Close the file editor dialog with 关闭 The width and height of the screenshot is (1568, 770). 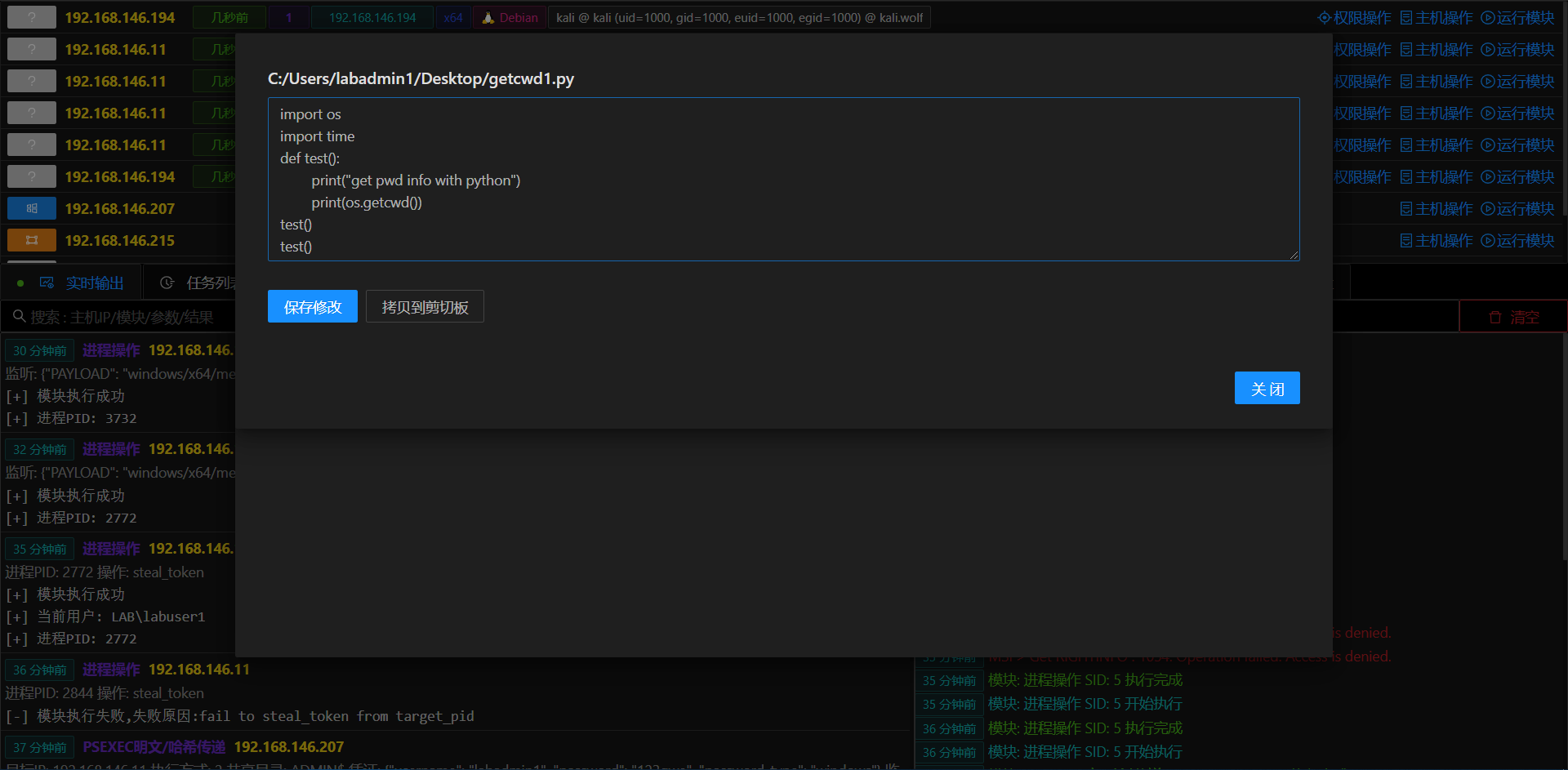1267,388
